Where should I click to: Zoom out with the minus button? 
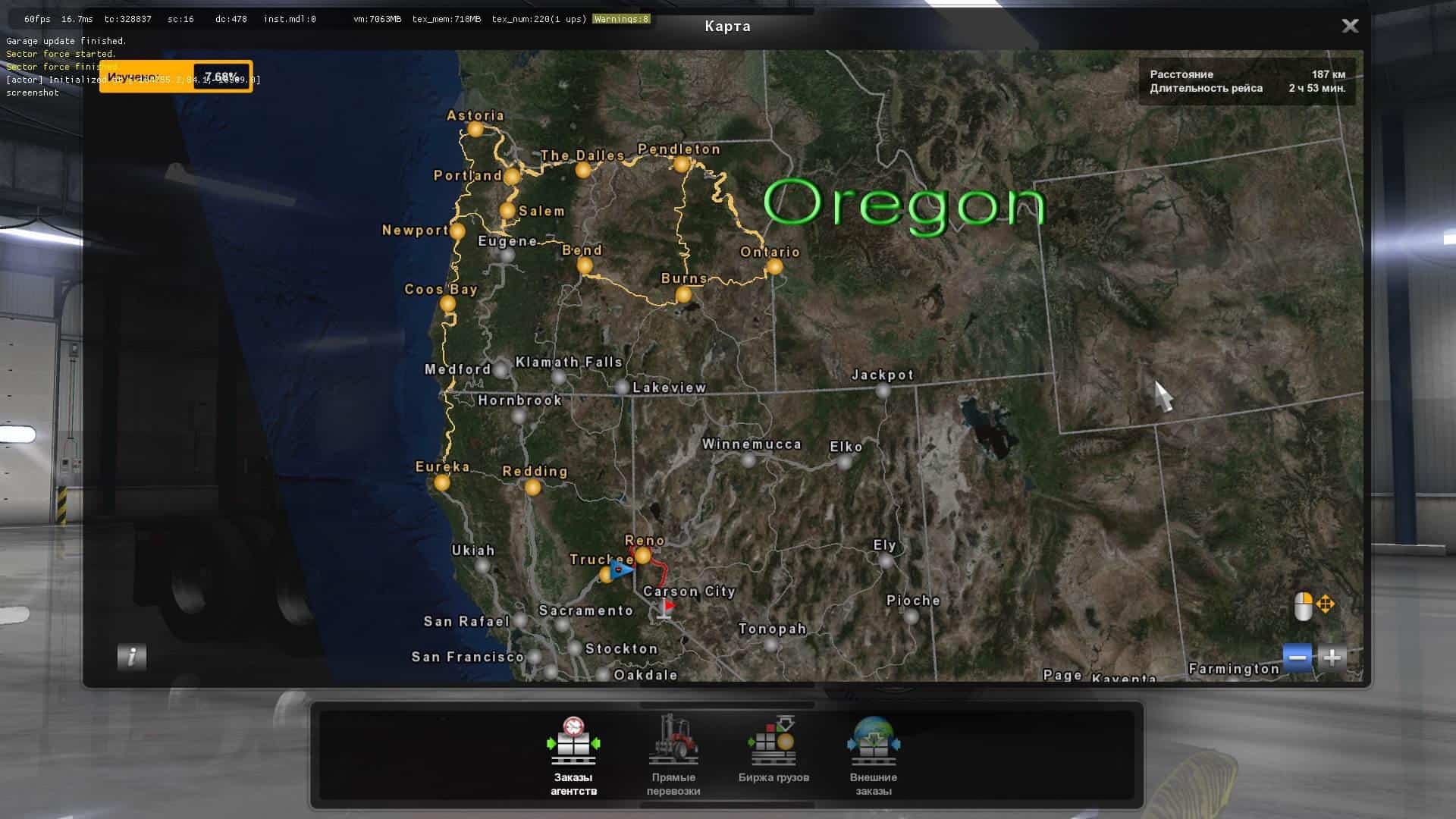click(x=1297, y=657)
